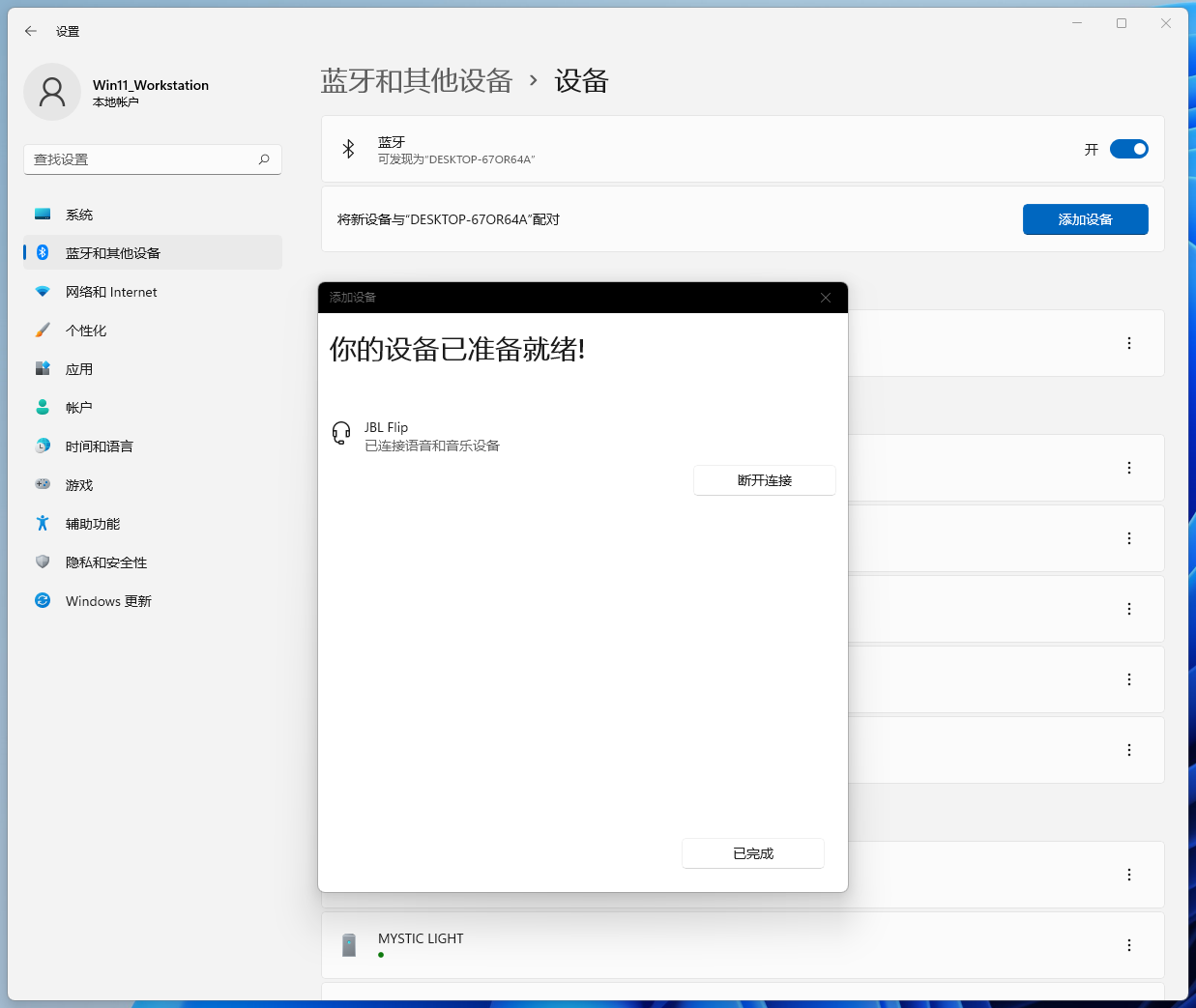Open 个性化 settings

pos(153,331)
